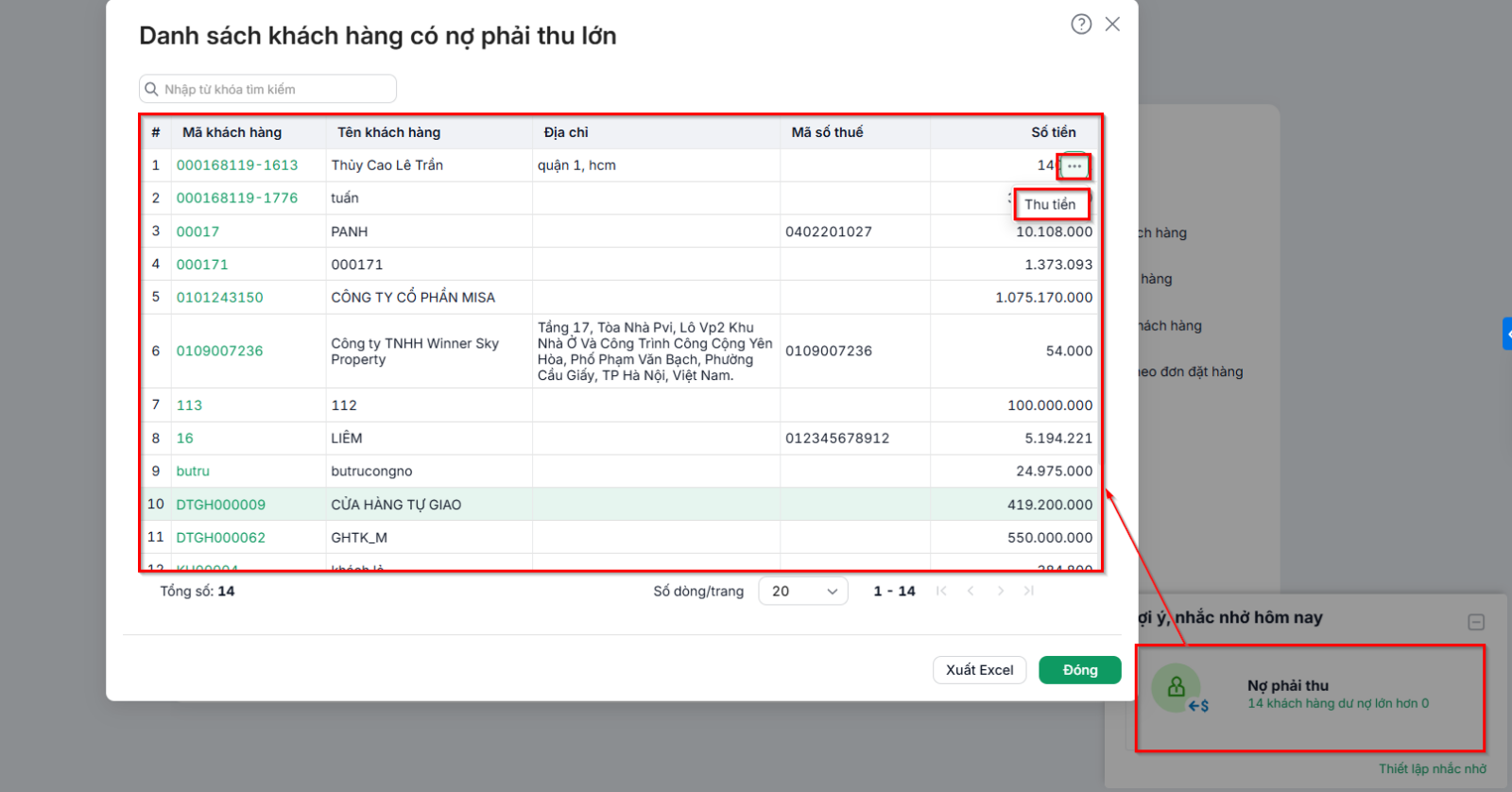Sort by Số tiền column header
This screenshot has width=1512, height=792.
(x=1054, y=132)
